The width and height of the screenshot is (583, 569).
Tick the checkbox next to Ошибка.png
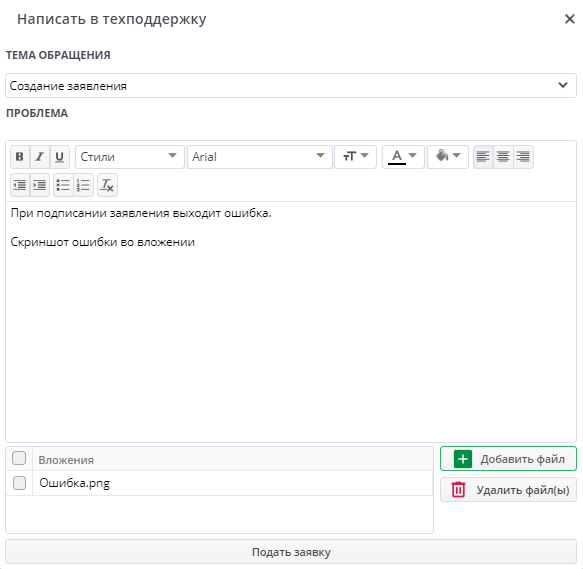(x=19, y=483)
